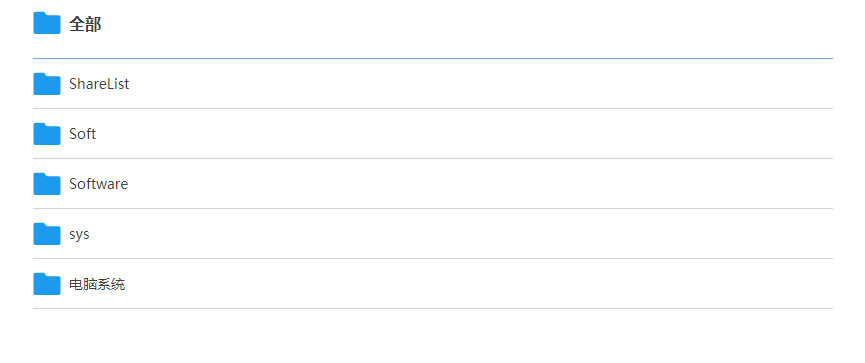Open the 全部 root directory heading

(85, 24)
